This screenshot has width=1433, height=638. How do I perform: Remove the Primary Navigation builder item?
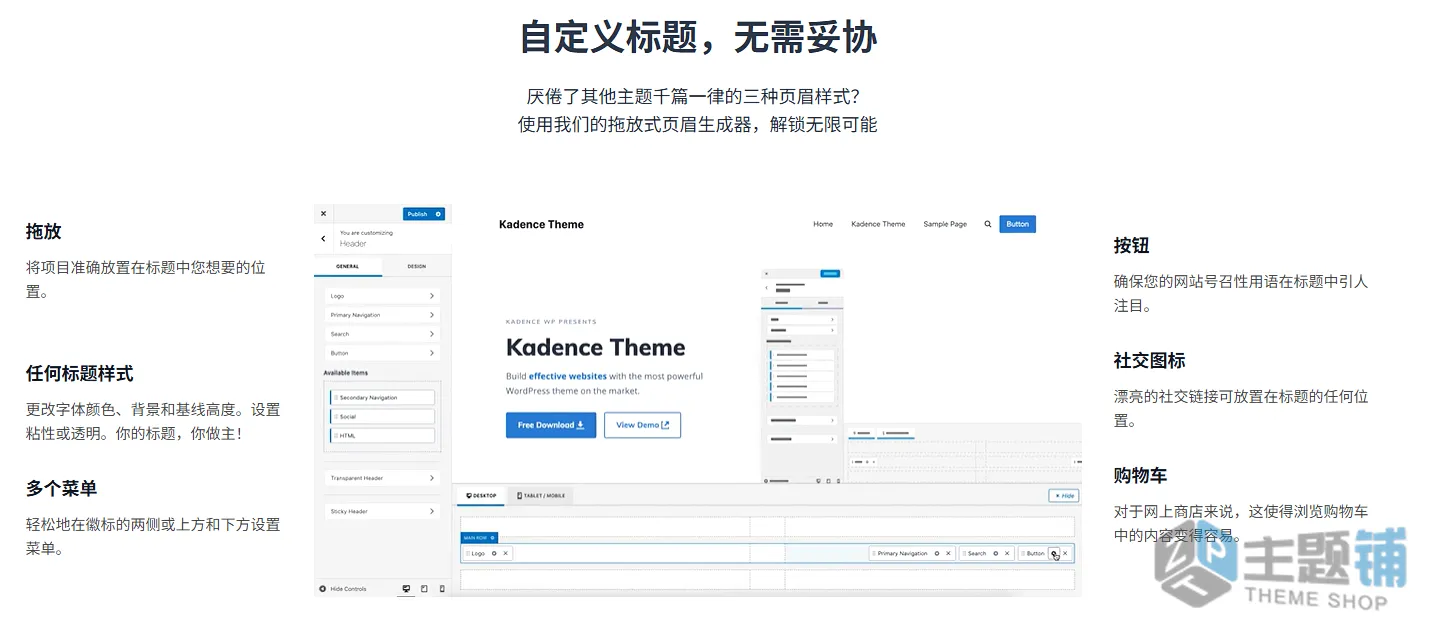[x=949, y=553]
